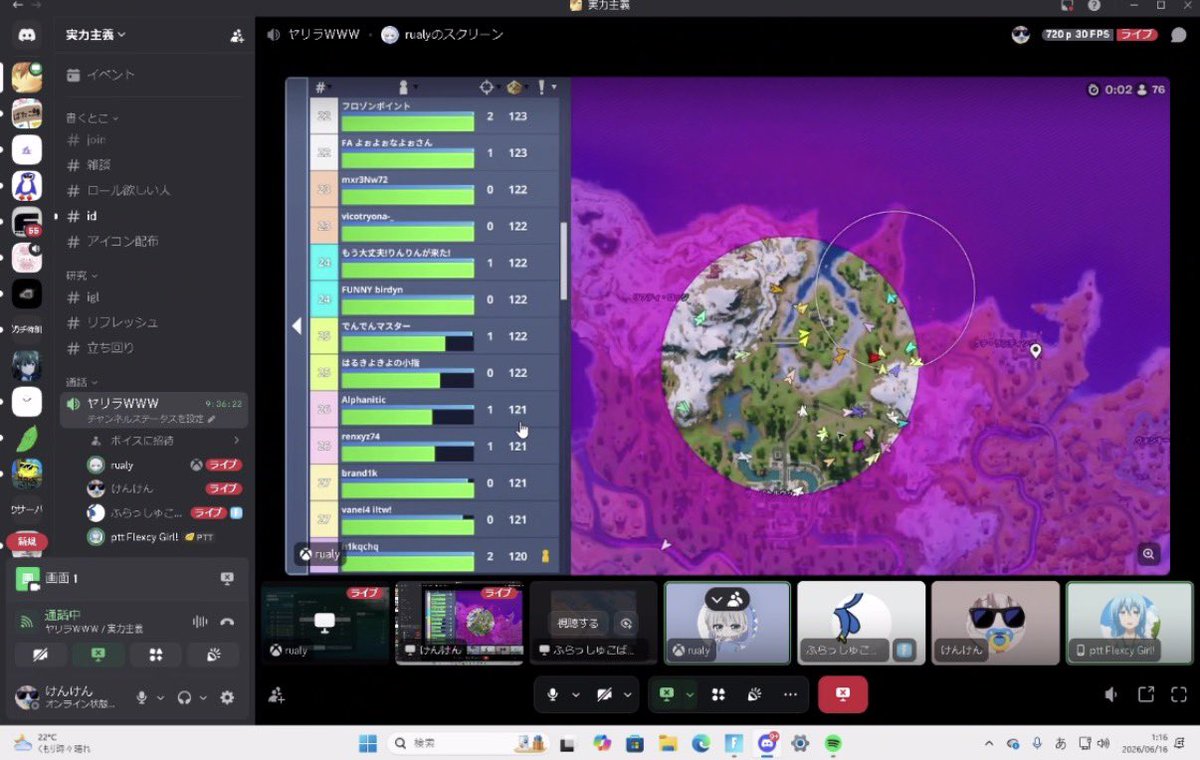Open the penguin avatar server
The image size is (1200, 760).
(x=27, y=185)
